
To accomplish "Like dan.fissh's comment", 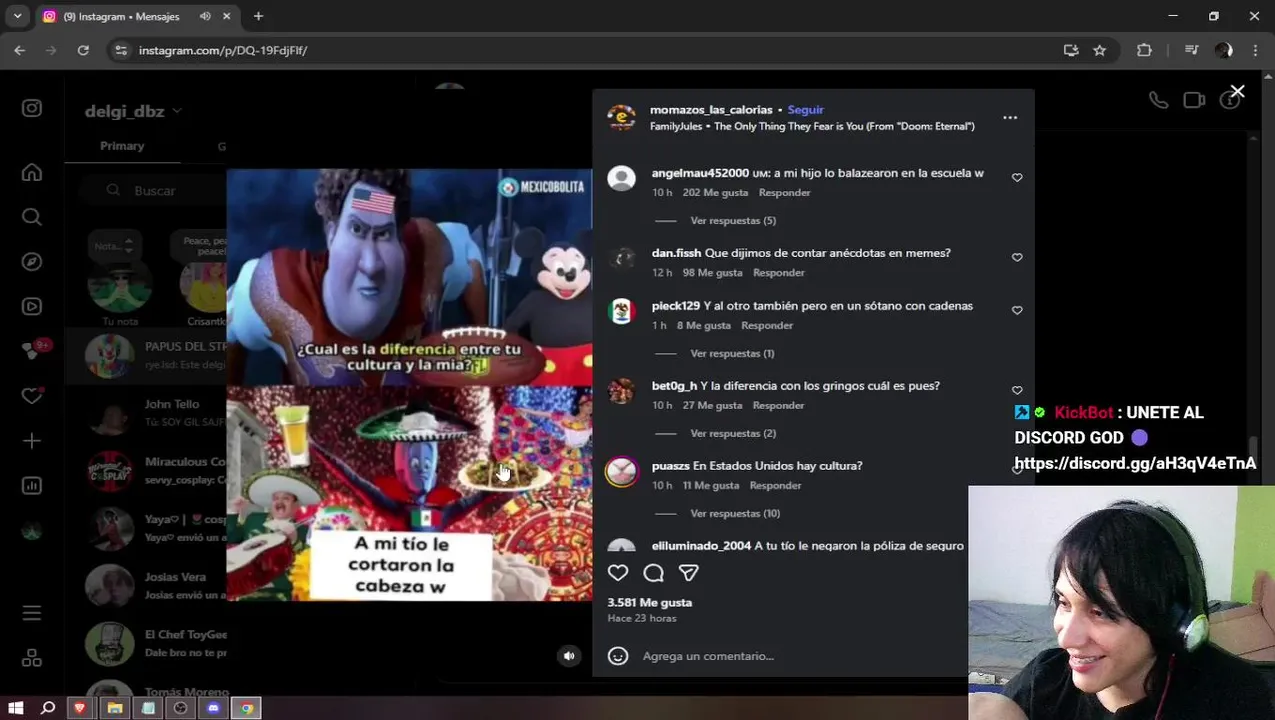I will click(x=1017, y=257).
